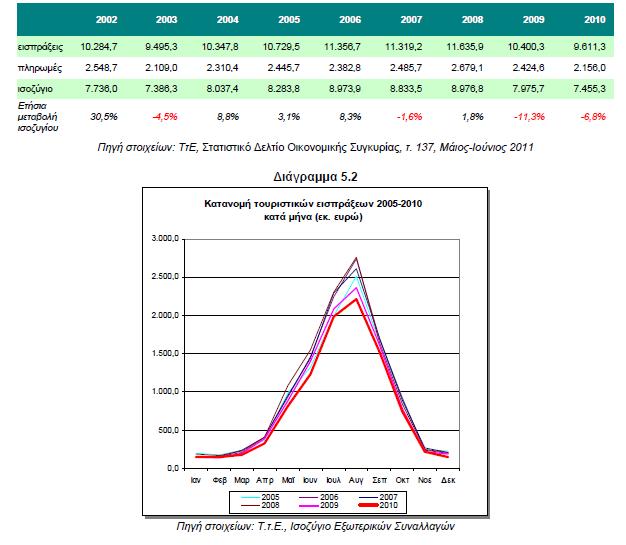
Task: Click cell value 11.635,9
Action: (465, 47)
